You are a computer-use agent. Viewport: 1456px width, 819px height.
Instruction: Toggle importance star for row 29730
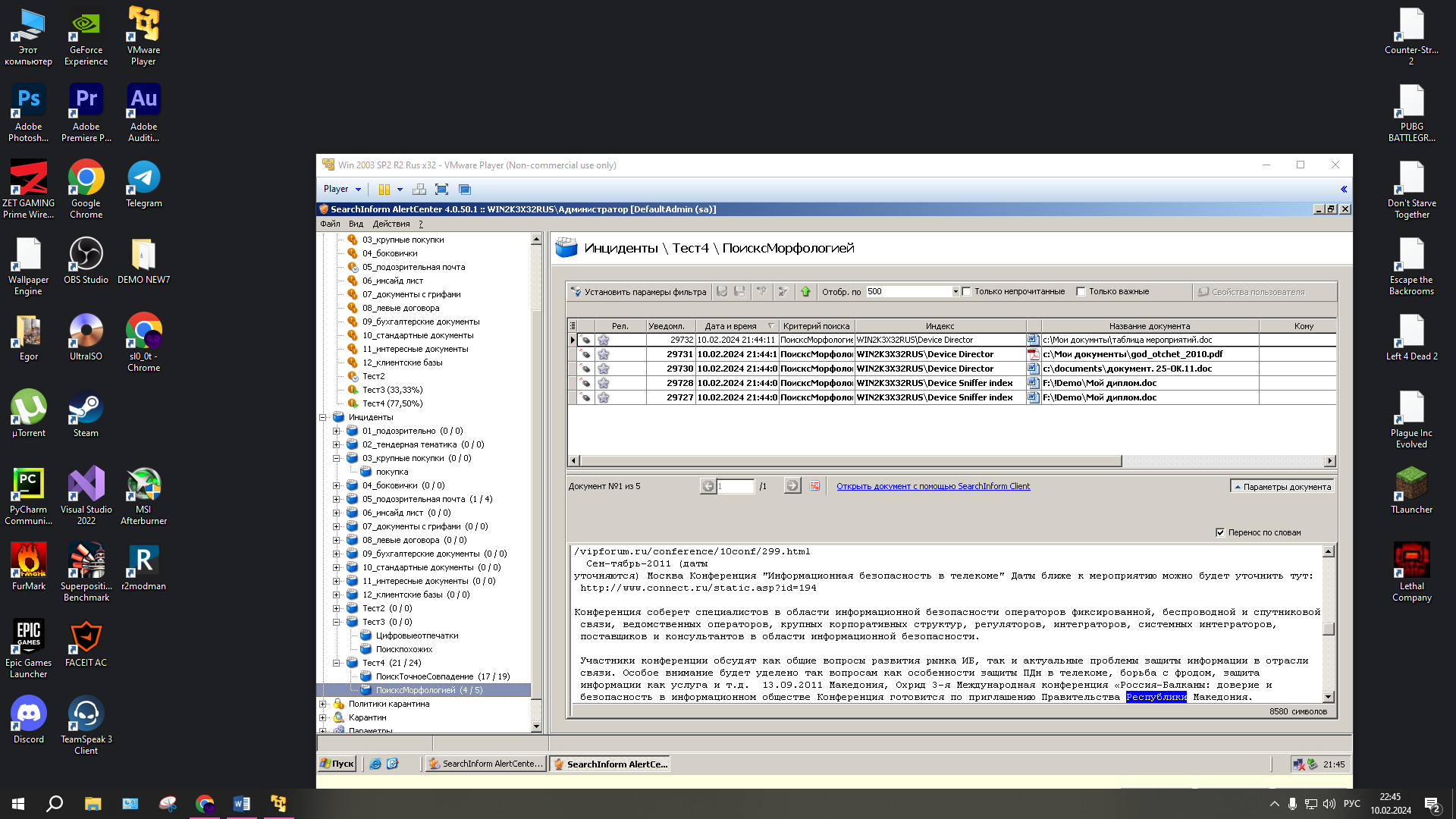604,369
